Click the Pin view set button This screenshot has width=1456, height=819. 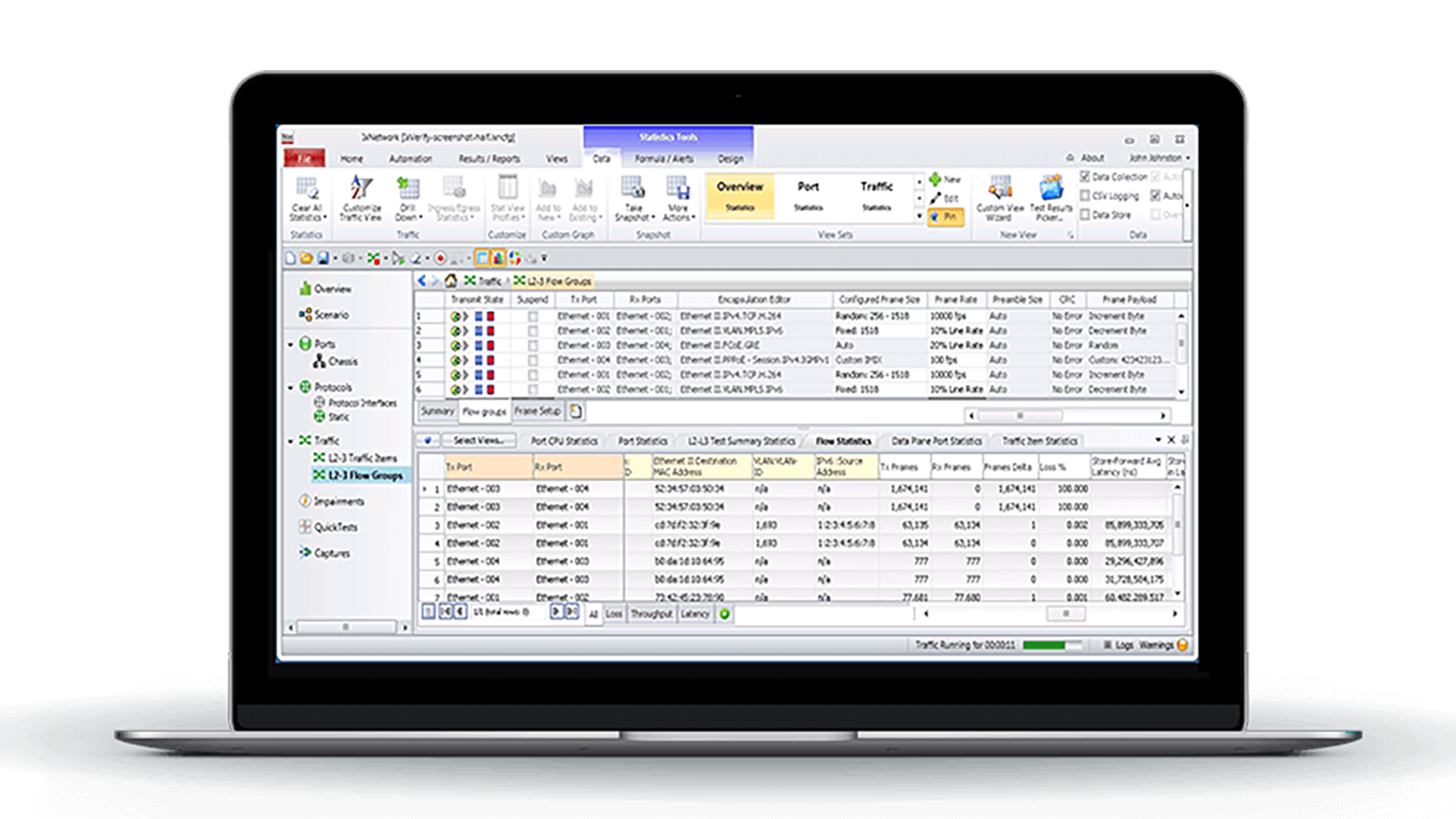point(945,217)
